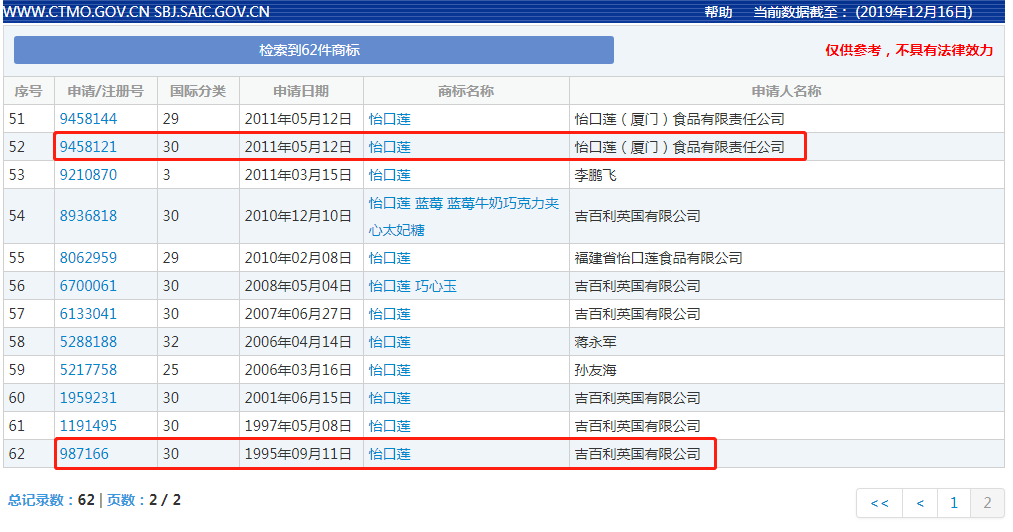Click the 申请/注册号 column header
Screen dimensions: 1013x532
click(x=105, y=91)
